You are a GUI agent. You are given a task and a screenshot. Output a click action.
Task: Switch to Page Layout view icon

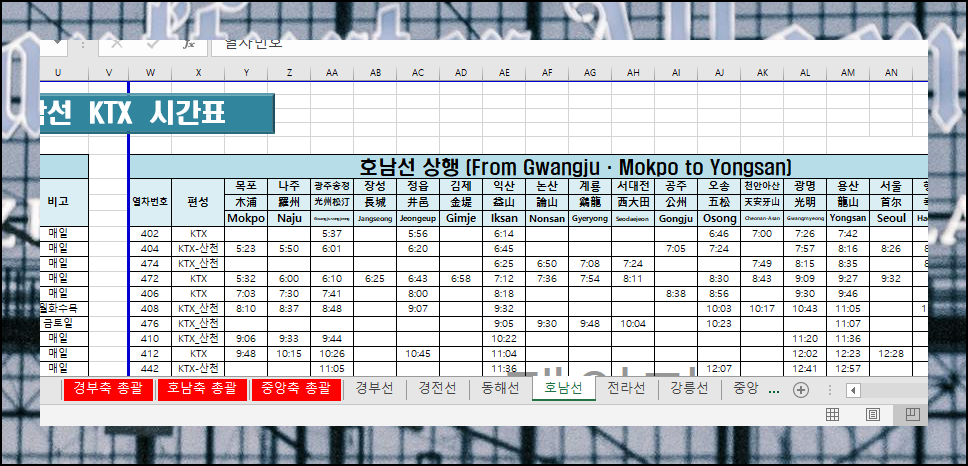point(872,414)
